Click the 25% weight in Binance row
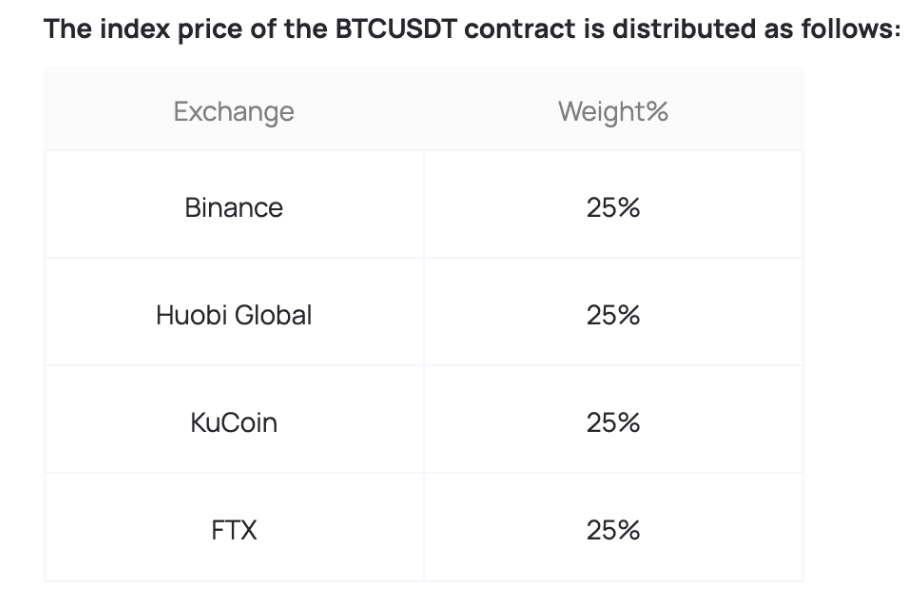 pos(613,208)
